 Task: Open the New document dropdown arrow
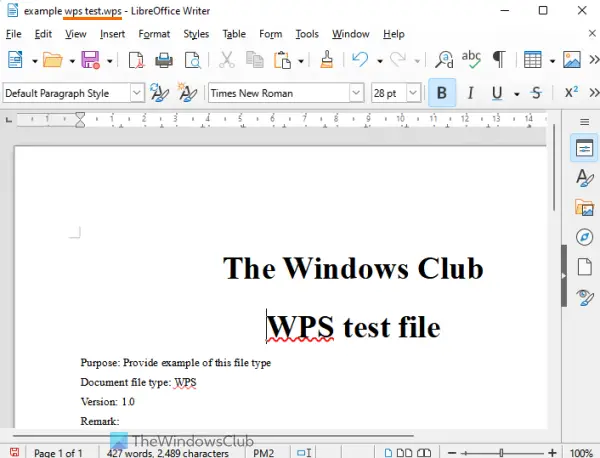[x=34, y=61]
